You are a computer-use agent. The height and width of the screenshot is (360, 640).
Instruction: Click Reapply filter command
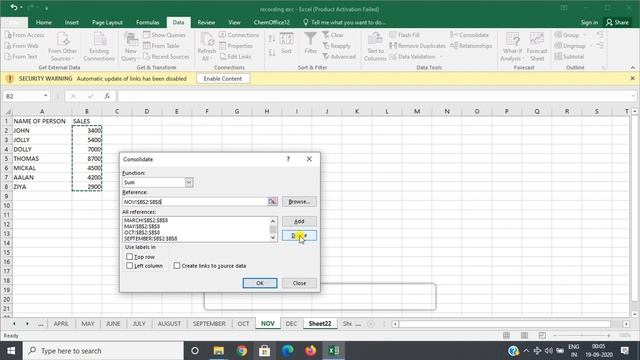(x=336, y=46)
